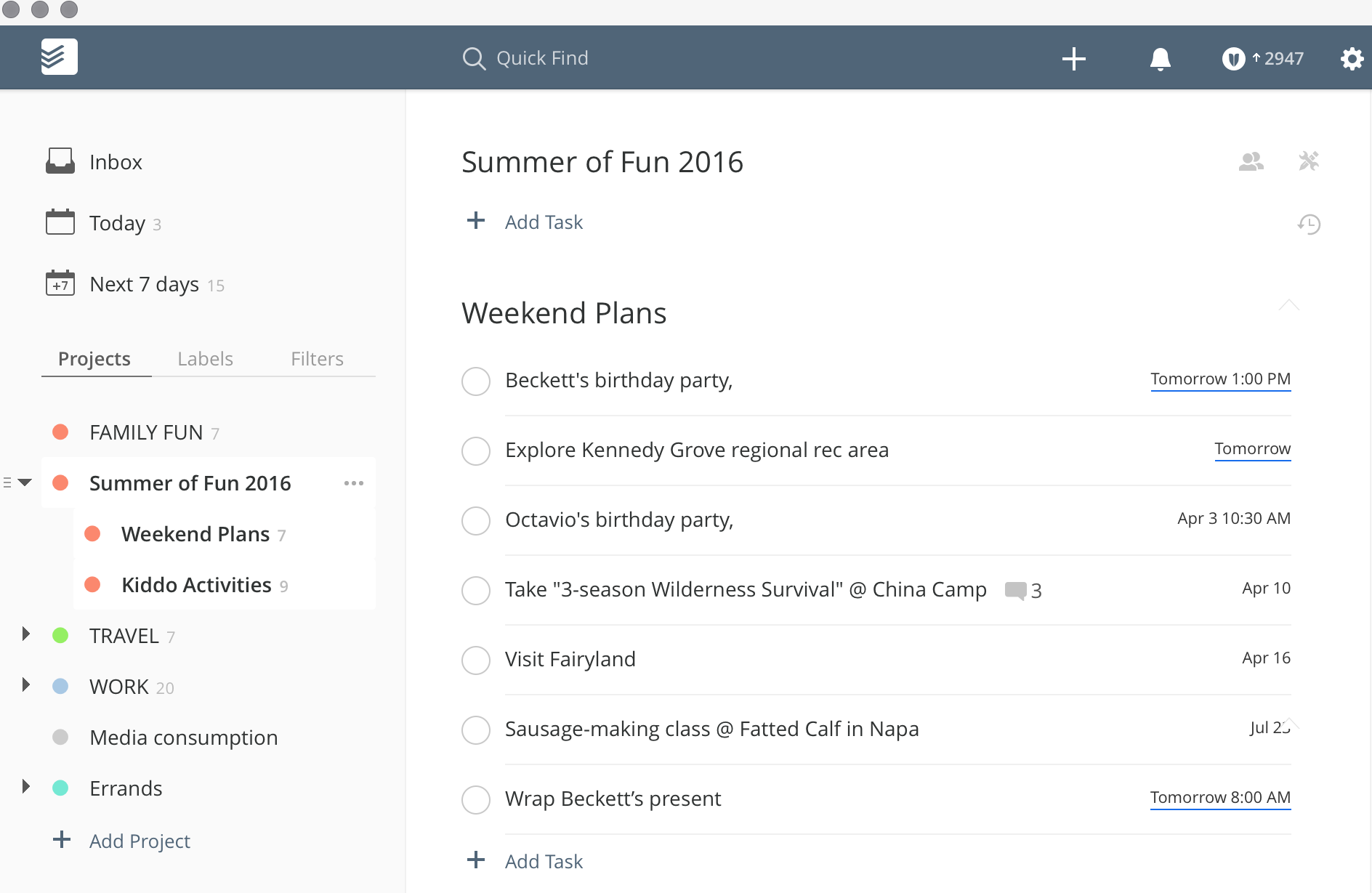Switch to the Labels tab
This screenshot has height=893, width=1372.
tap(205, 358)
